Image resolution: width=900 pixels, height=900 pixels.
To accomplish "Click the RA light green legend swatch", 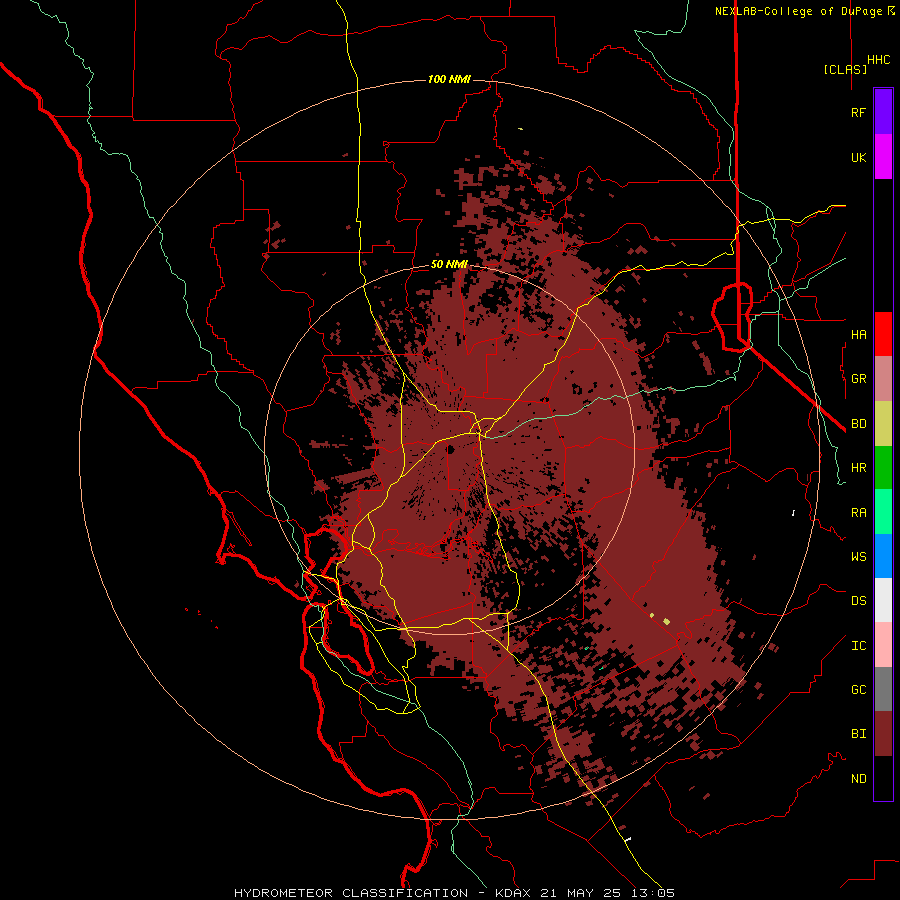I will 883,512.
